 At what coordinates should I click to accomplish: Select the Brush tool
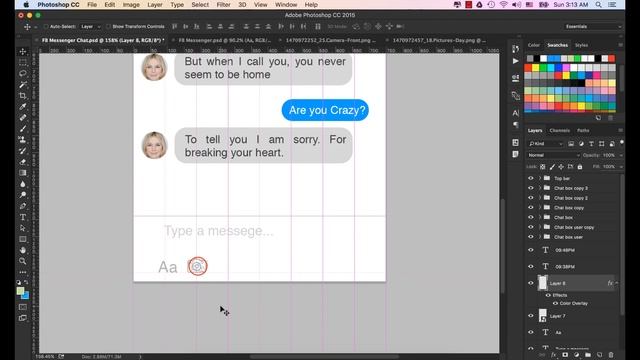(x=23, y=129)
